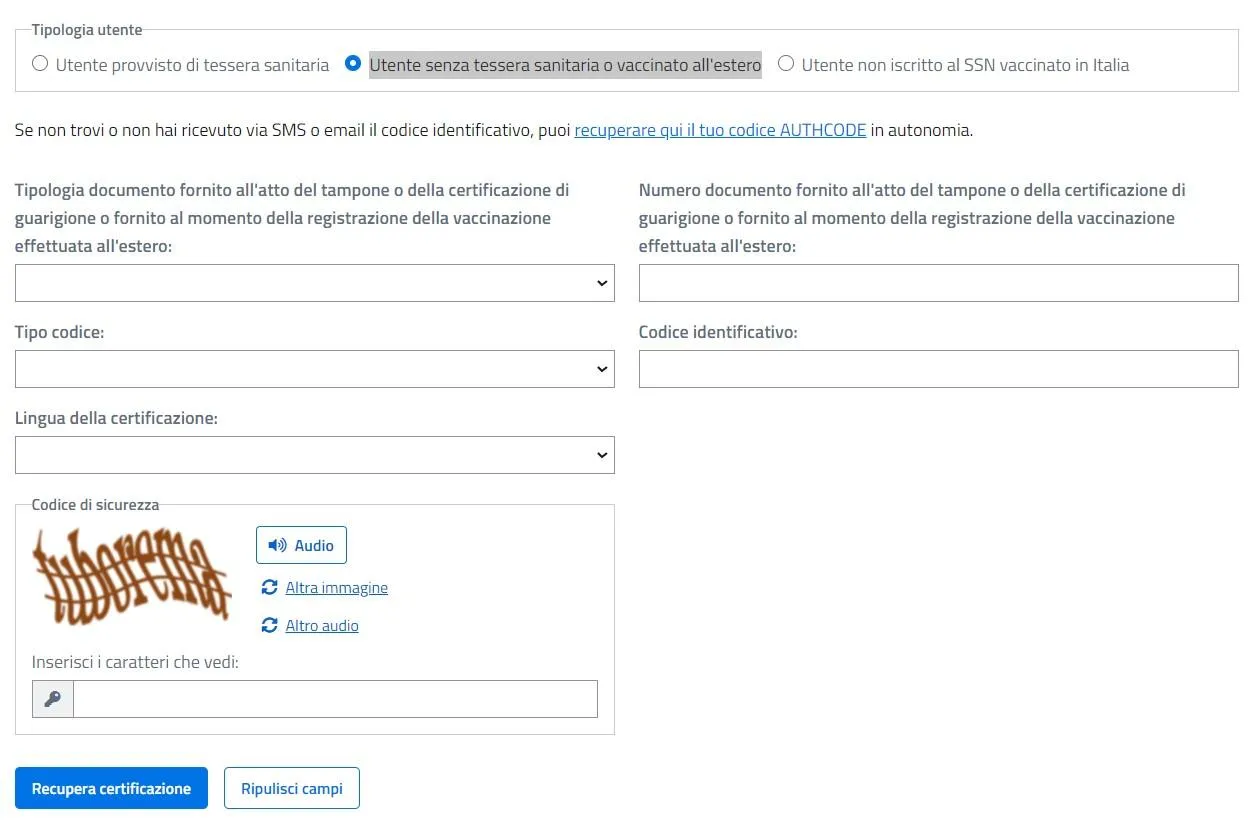
Task: Click the 'Altro audio' link
Action: [321, 626]
